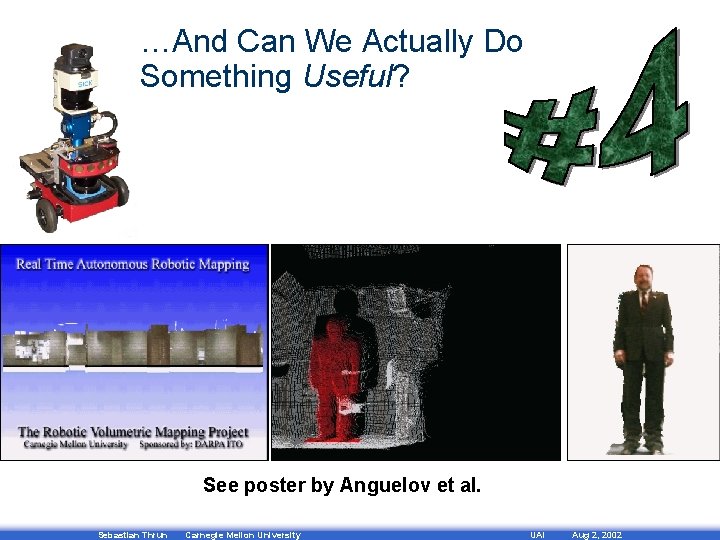The image size is (720, 540).
Task: Click the date 'Aug 2, 2002' in footer
Action: pyautogui.click(x=597, y=535)
